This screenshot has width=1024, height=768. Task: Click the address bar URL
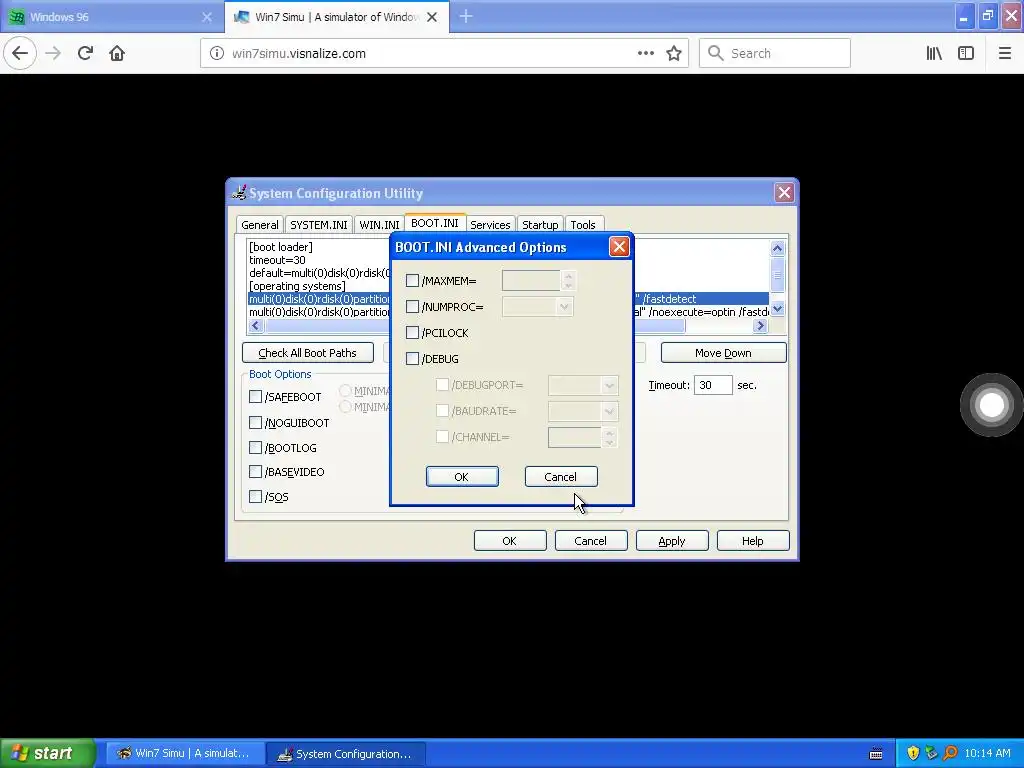(298, 54)
